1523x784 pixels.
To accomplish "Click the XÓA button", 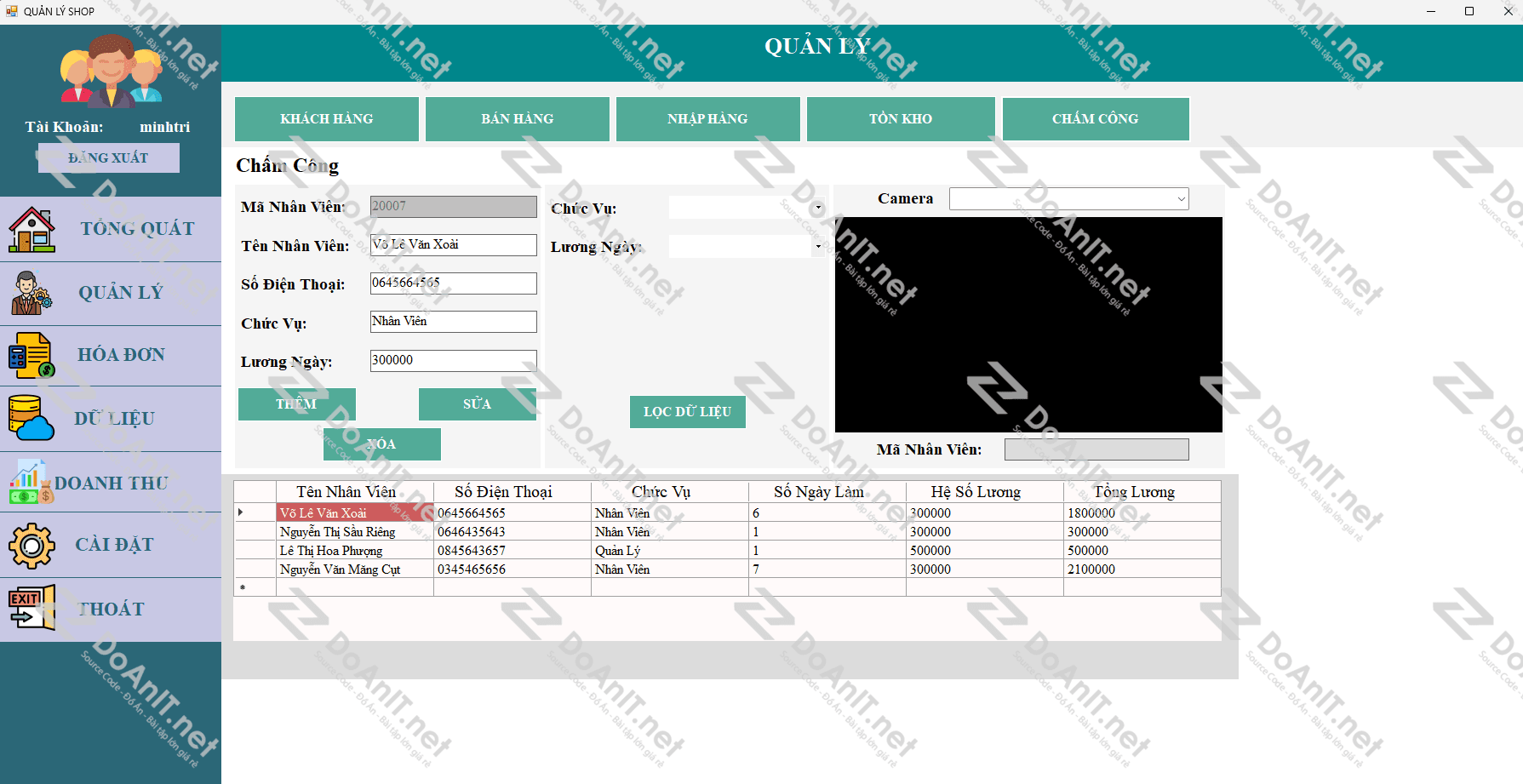I will click(381, 444).
